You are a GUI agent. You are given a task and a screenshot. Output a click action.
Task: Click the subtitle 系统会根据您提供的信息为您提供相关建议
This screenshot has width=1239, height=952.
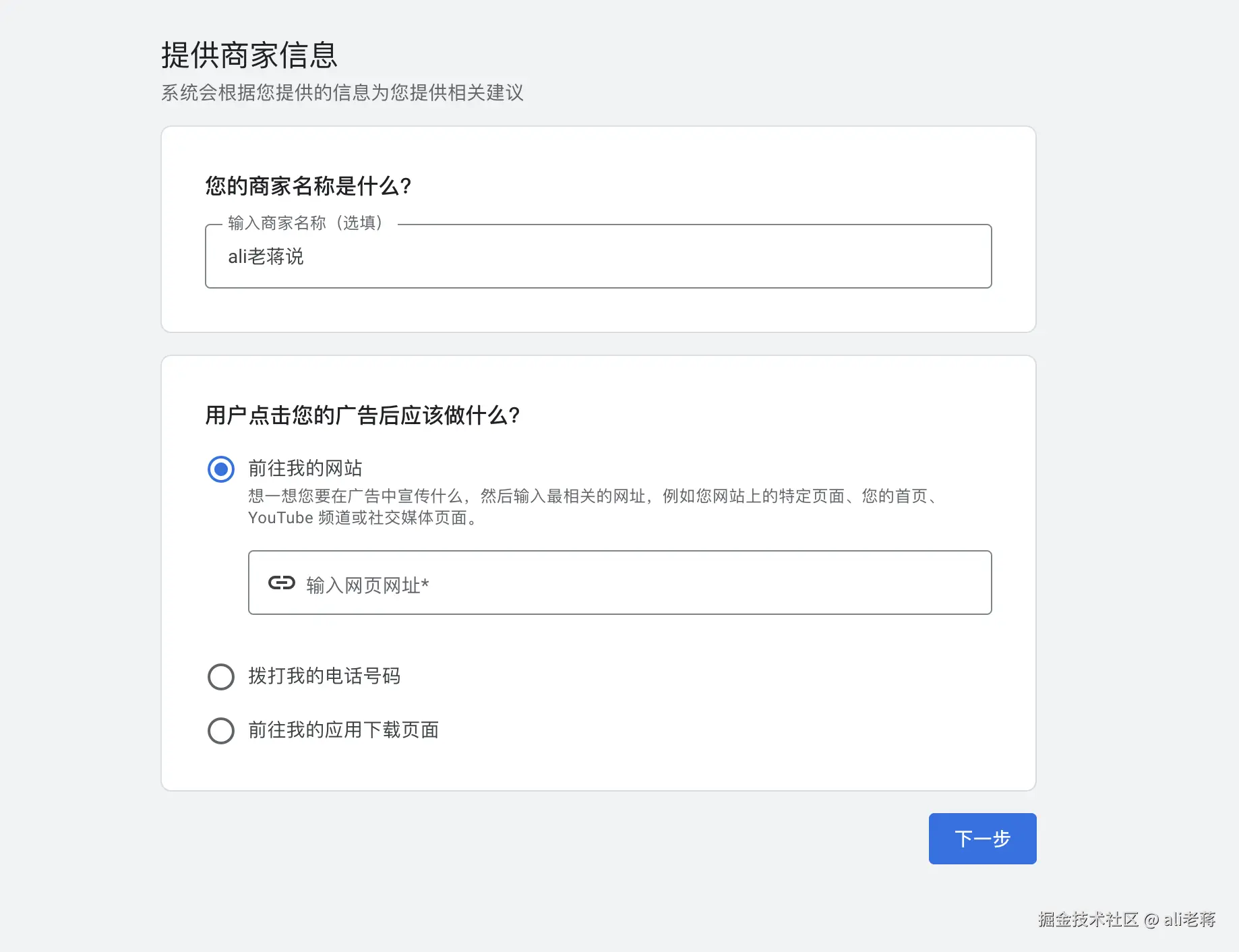pyautogui.click(x=342, y=93)
